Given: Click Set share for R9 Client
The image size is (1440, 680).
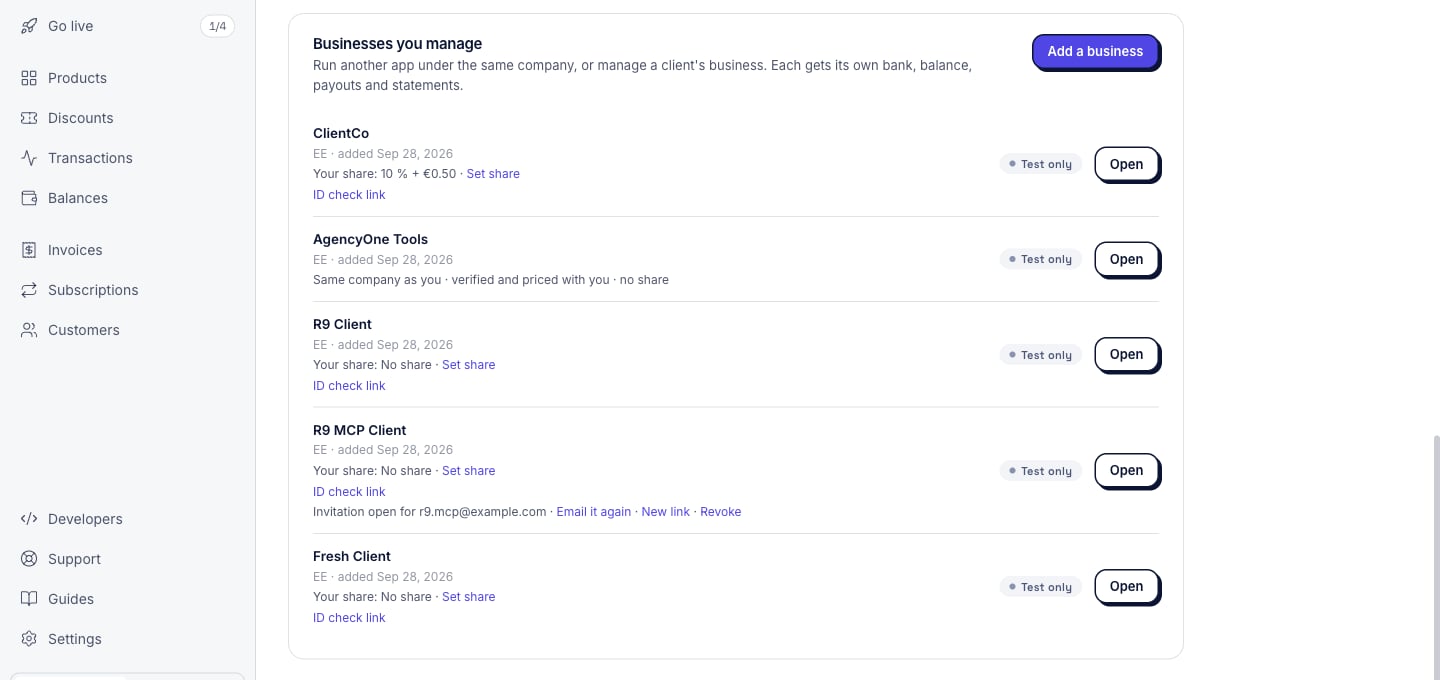Looking at the screenshot, I should point(469,365).
